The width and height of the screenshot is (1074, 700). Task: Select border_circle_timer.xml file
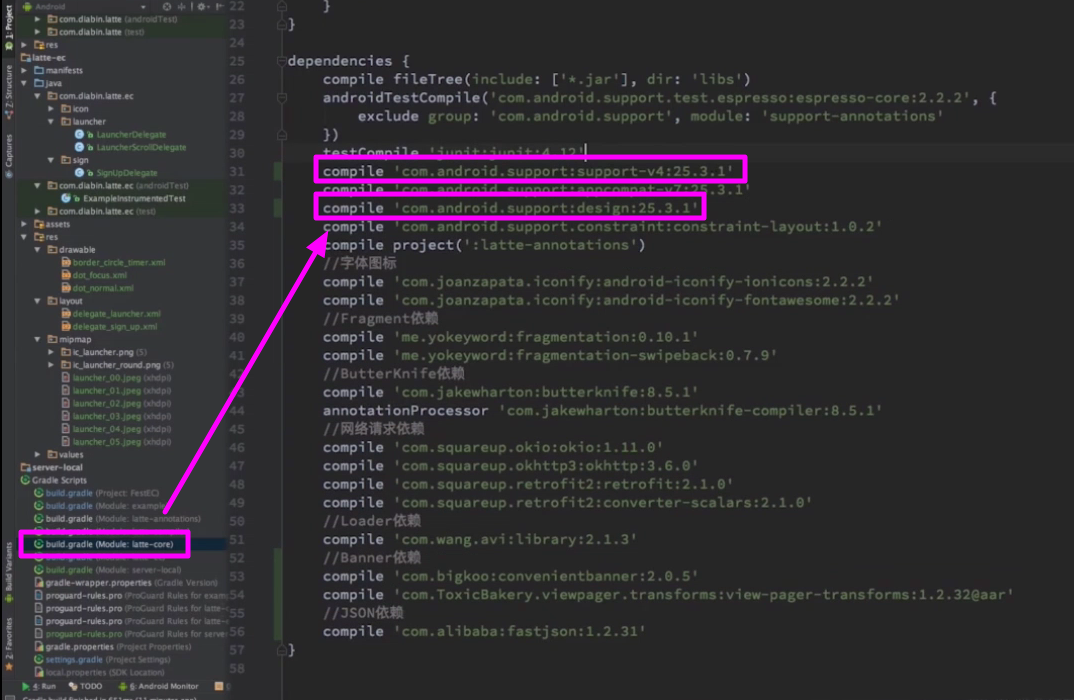(x=118, y=263)
